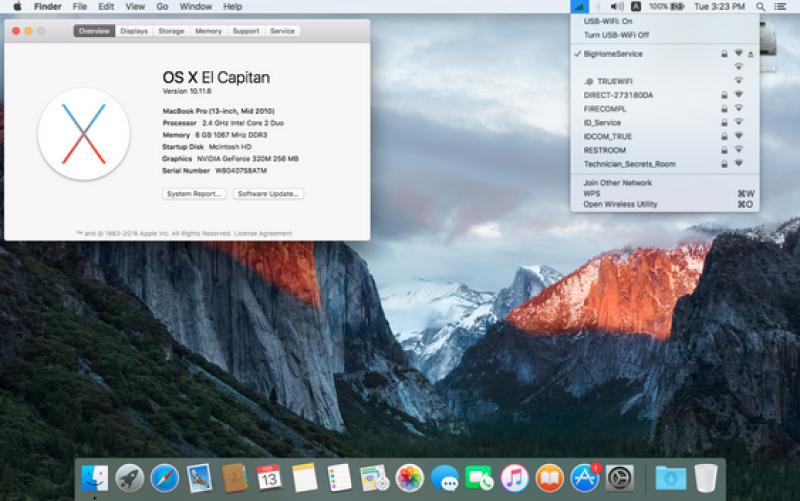Image resolution: width=800 pixels, height=501 pixels.
Task: Click the Tue 3:23 PM clock
Action: (719, 7)
